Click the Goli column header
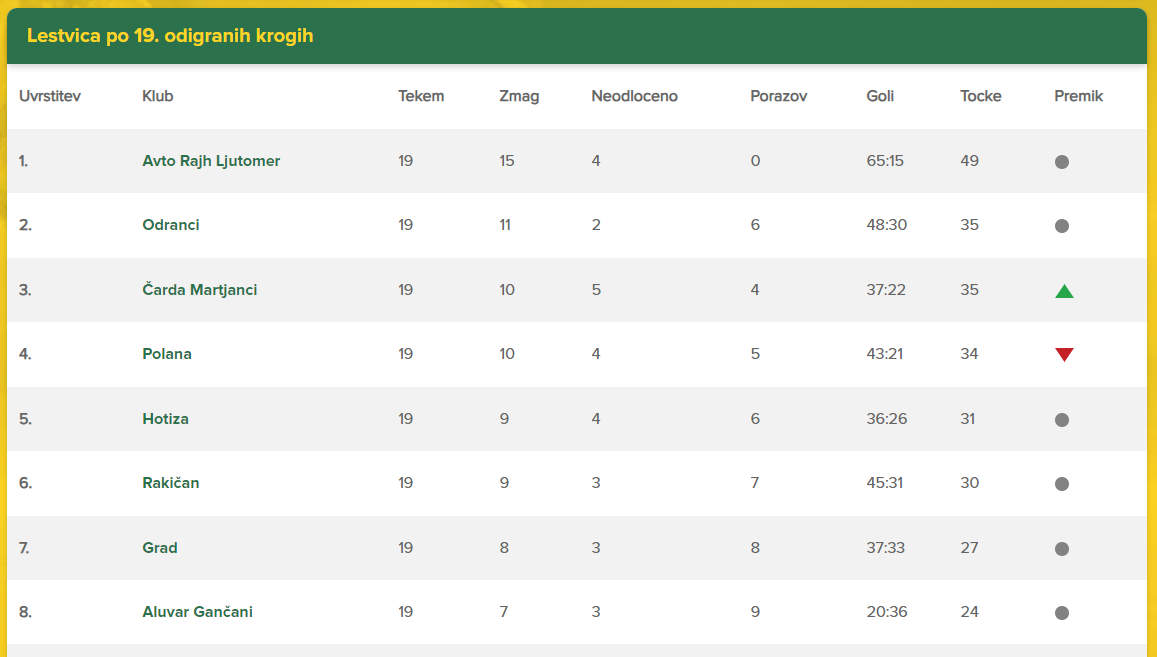 point(880,96)
